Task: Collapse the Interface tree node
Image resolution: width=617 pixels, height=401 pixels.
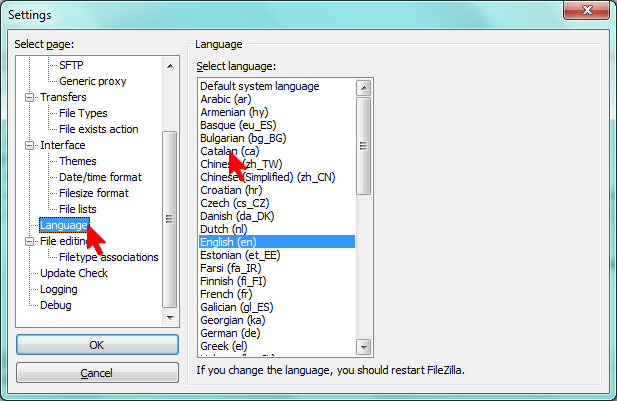Action: [30, 145]
